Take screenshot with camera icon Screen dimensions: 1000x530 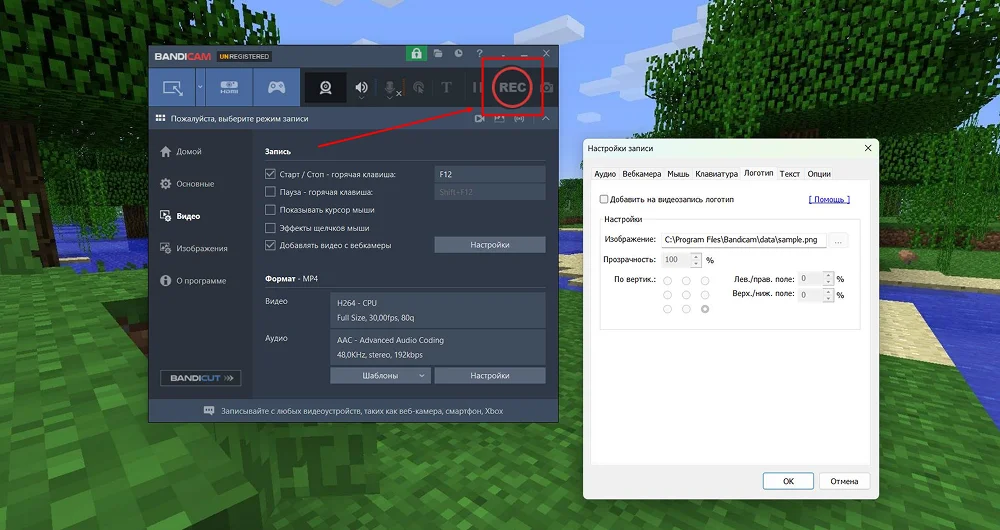click(547, 87)
